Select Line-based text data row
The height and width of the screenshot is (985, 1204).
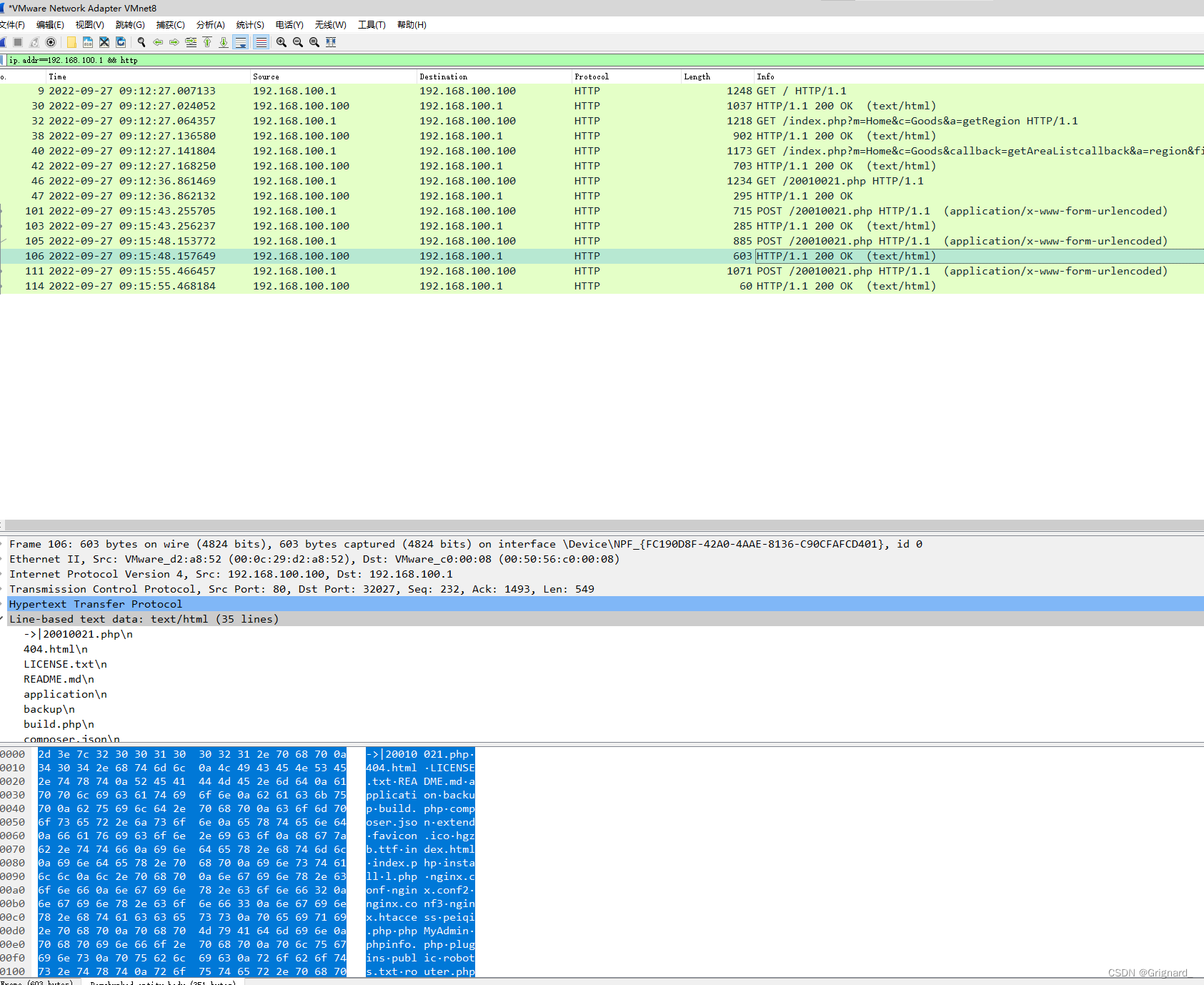602,619
